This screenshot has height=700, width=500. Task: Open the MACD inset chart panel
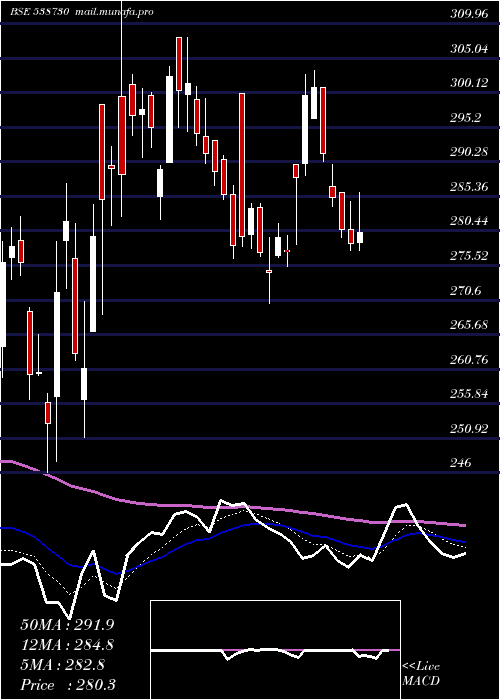(275, 650)
